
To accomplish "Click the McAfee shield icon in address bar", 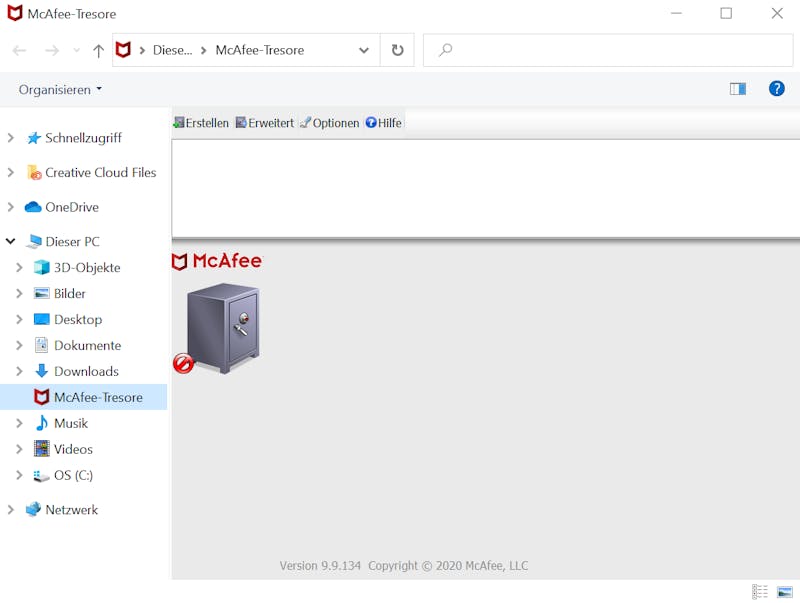I will (123, 50).
